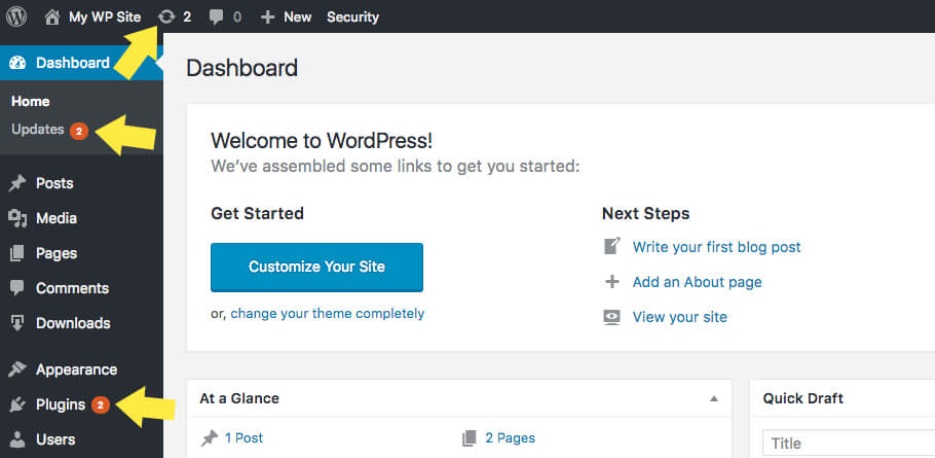
Task: Click the Customize Your Site button
Action: point(317,267)
